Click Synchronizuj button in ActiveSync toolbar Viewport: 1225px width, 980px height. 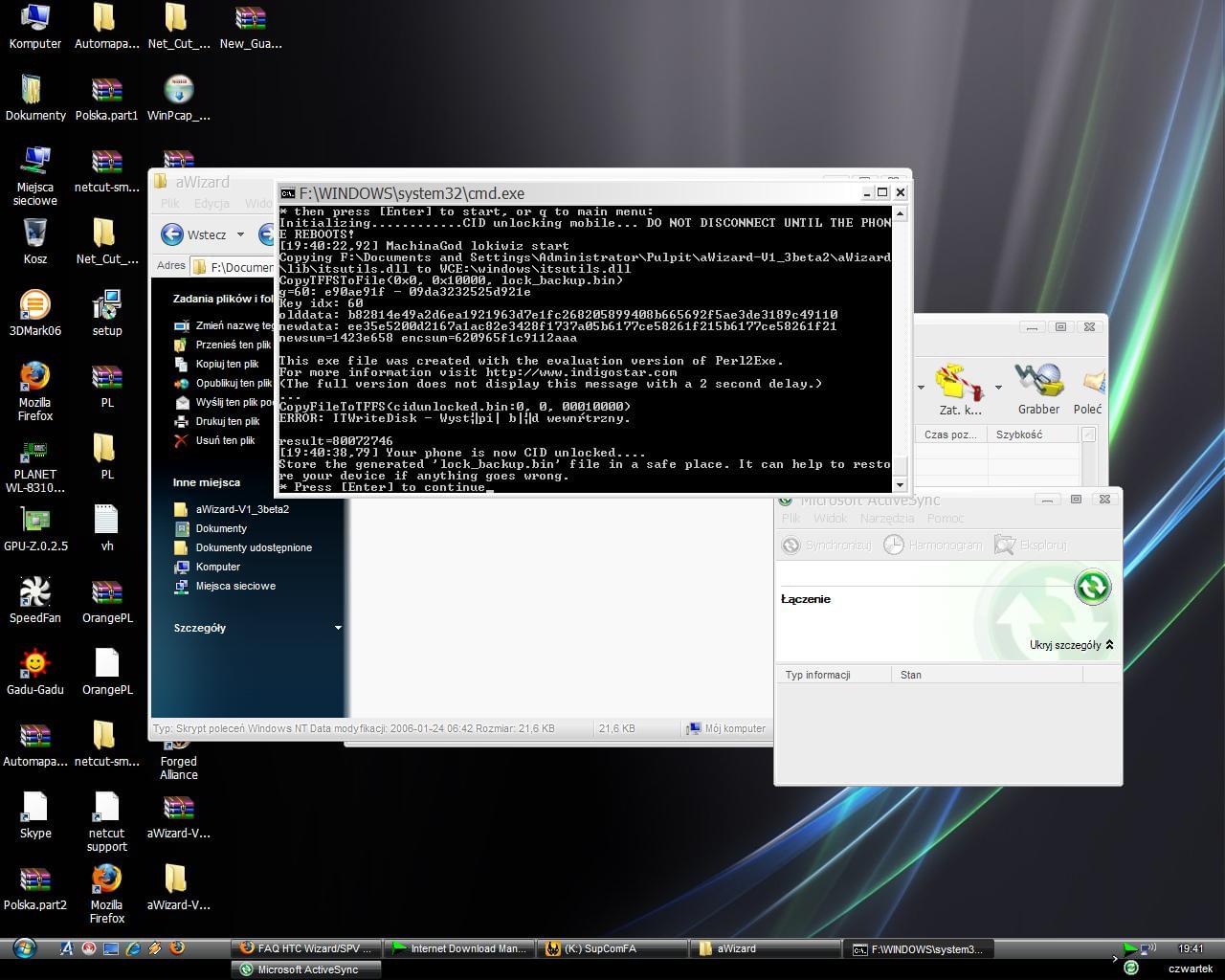click(826, 545)
